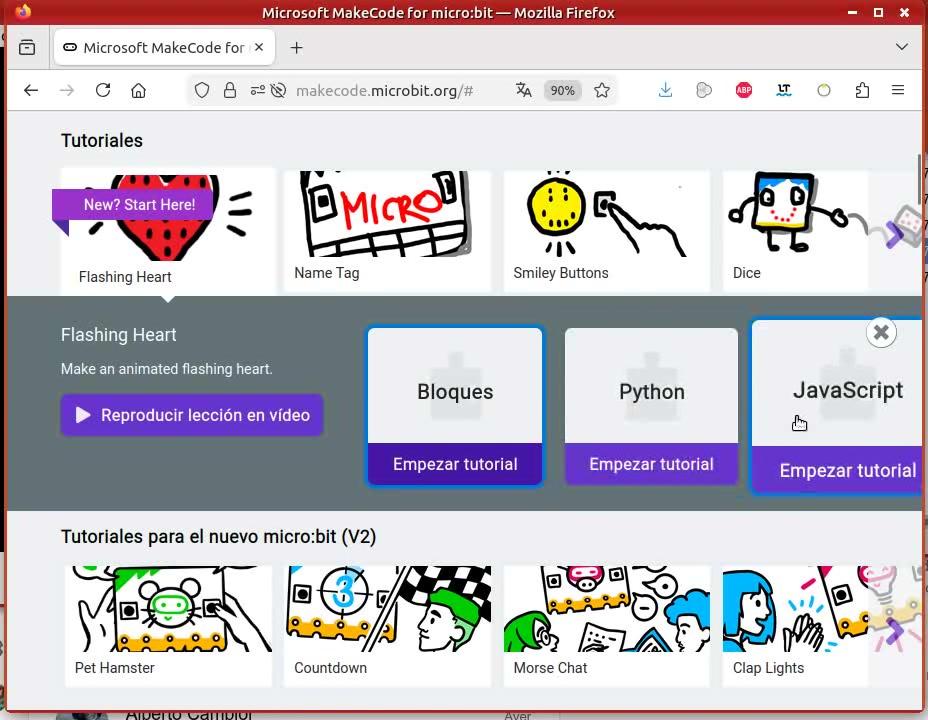This screenshot has height=720, width=928.
Task: Click the makecode.microbit.org URL field
Action: (x=385, y=91)
